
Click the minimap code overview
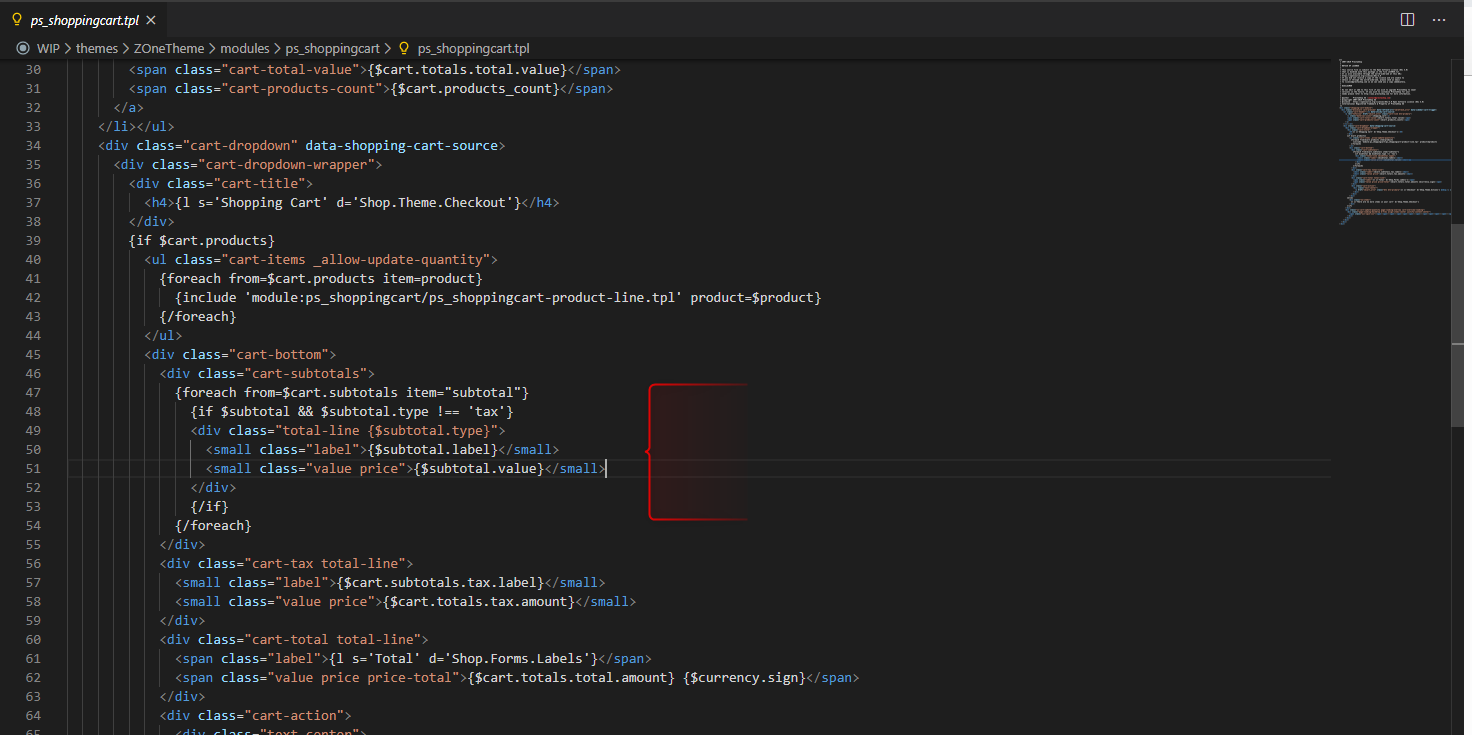pyautogui.click(x=1394, y=140)
